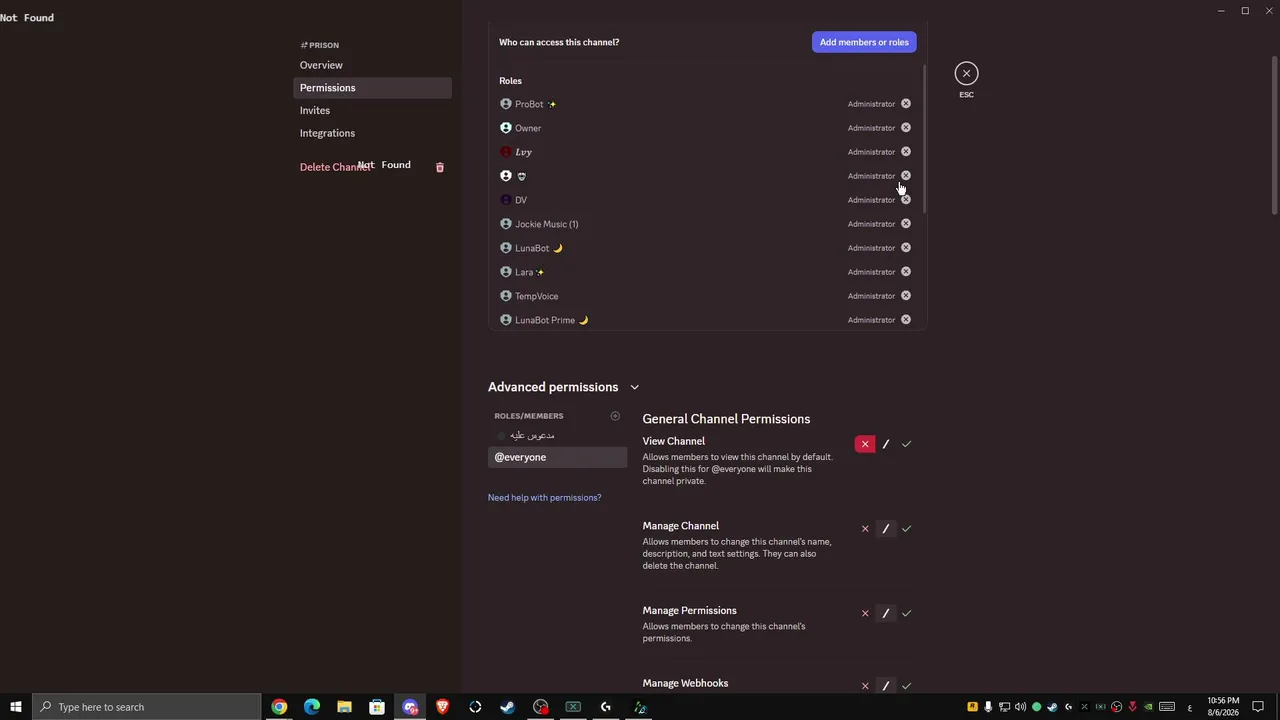The image size is (1280, 720).
Task: Allow Manage Permissions with the checkmark
Action: (906, 613)
